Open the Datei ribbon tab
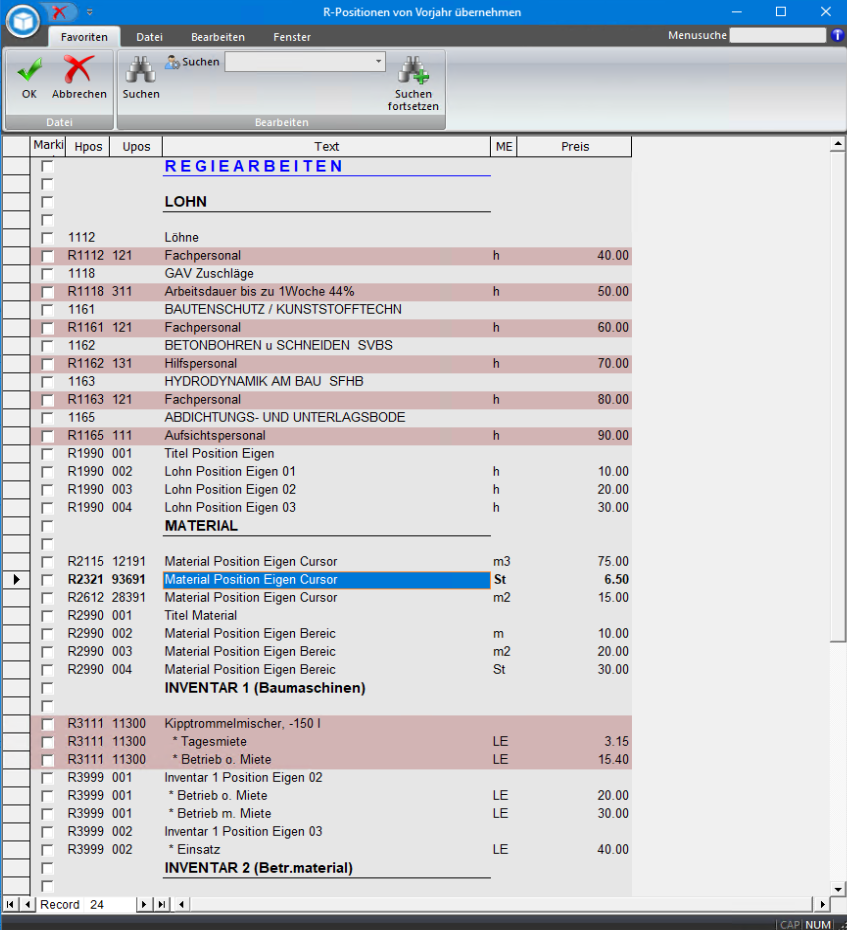The image size is (847, 930). click(149, 37)
